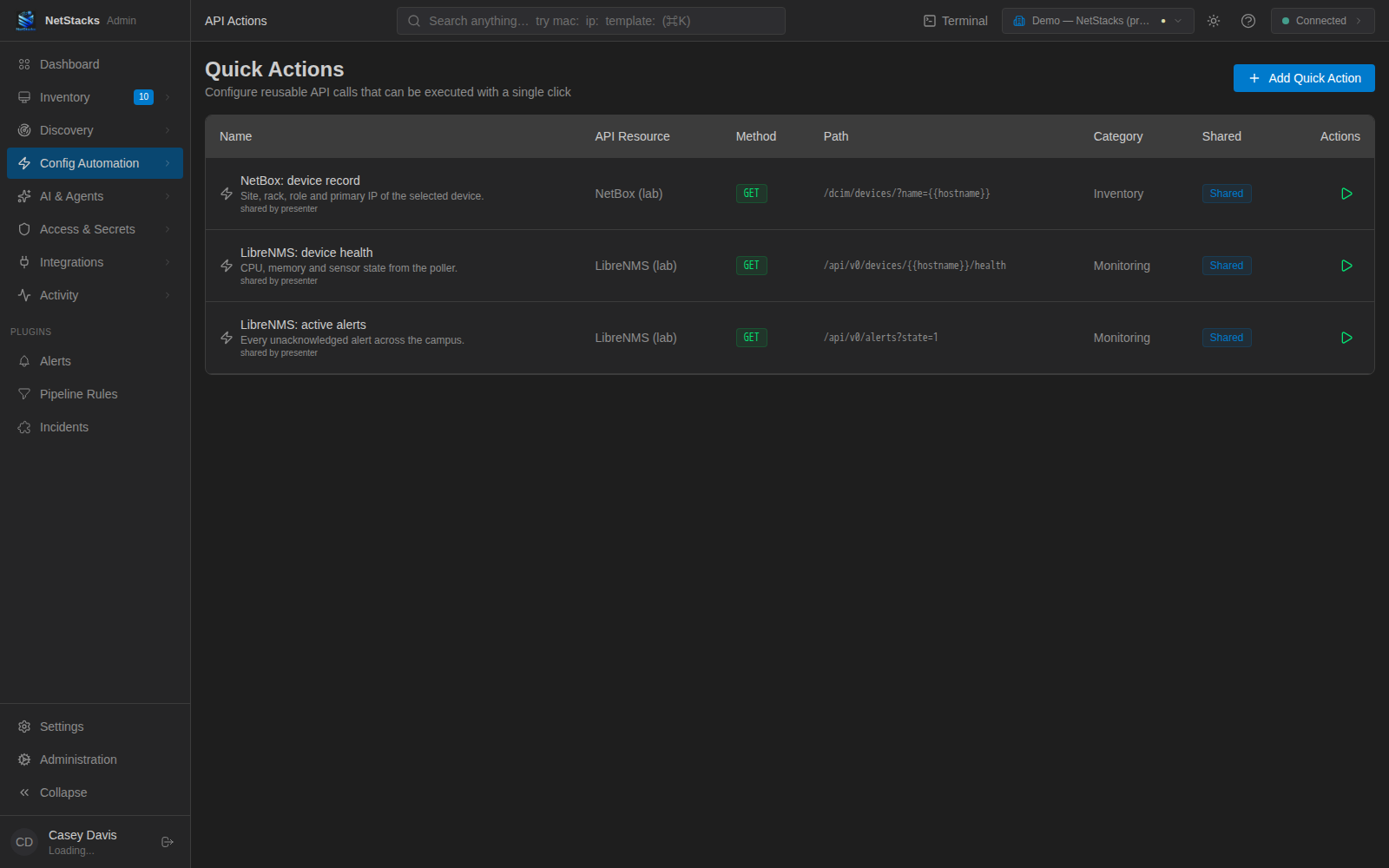Viewport: 1389px width, 868px height.
Task: Click the Category column header
Action: 1118,136
